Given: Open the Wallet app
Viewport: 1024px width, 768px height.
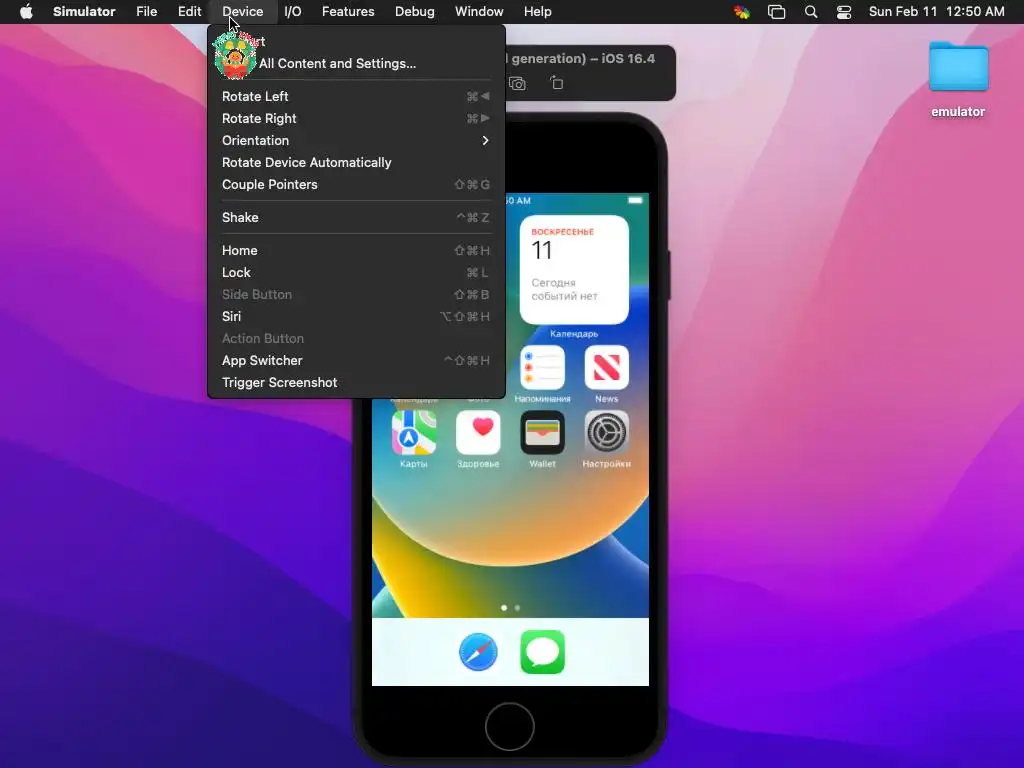Looking at the screenshot, I should [542, 432].
